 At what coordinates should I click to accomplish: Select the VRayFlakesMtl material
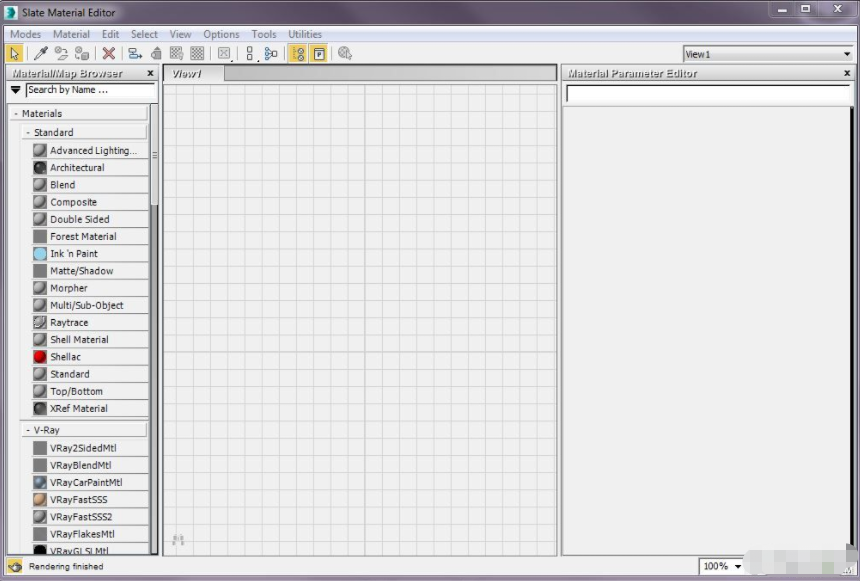[x=90, y=534]
